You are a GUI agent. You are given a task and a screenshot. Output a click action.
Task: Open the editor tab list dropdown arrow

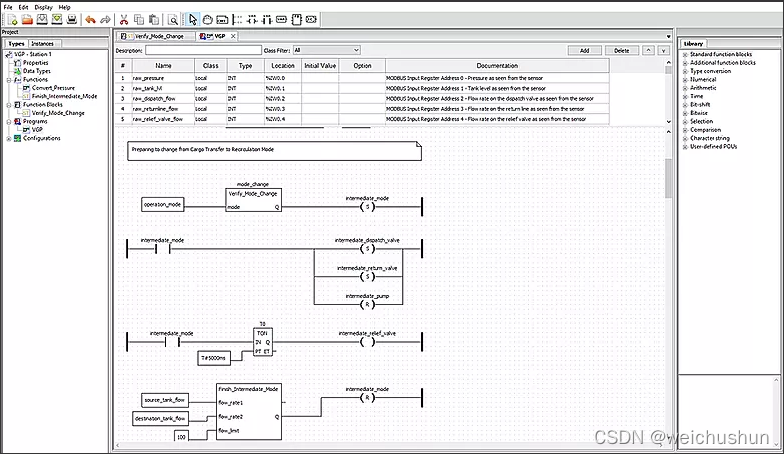tap(668, 36)
